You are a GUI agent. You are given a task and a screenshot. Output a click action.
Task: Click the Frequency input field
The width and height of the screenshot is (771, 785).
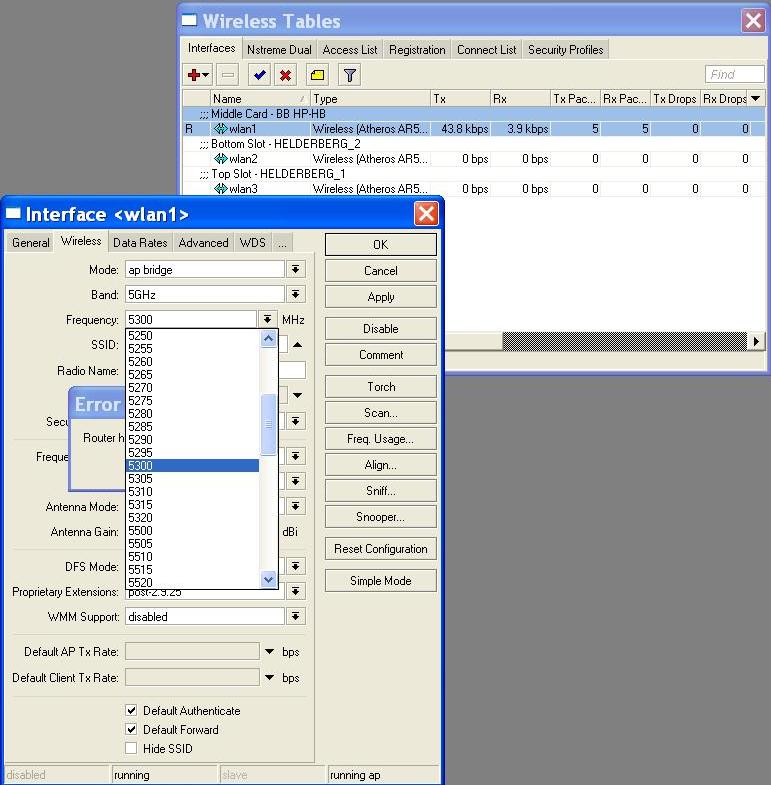[x=191, y=319]
